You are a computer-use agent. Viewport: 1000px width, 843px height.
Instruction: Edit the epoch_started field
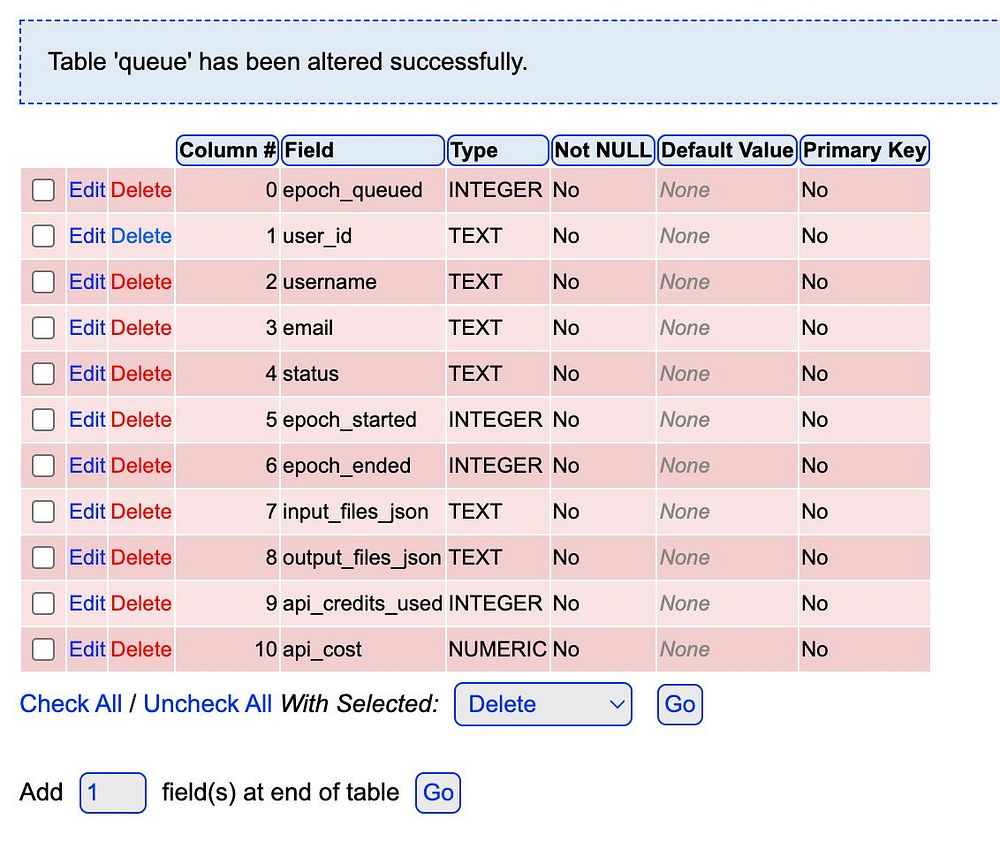pos(87,419)
